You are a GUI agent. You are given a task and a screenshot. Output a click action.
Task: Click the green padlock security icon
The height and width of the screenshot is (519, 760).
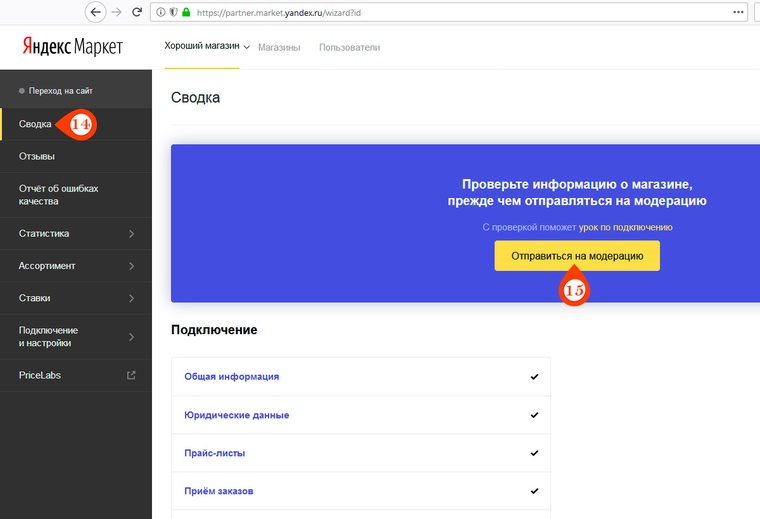[x=187, y=13]
